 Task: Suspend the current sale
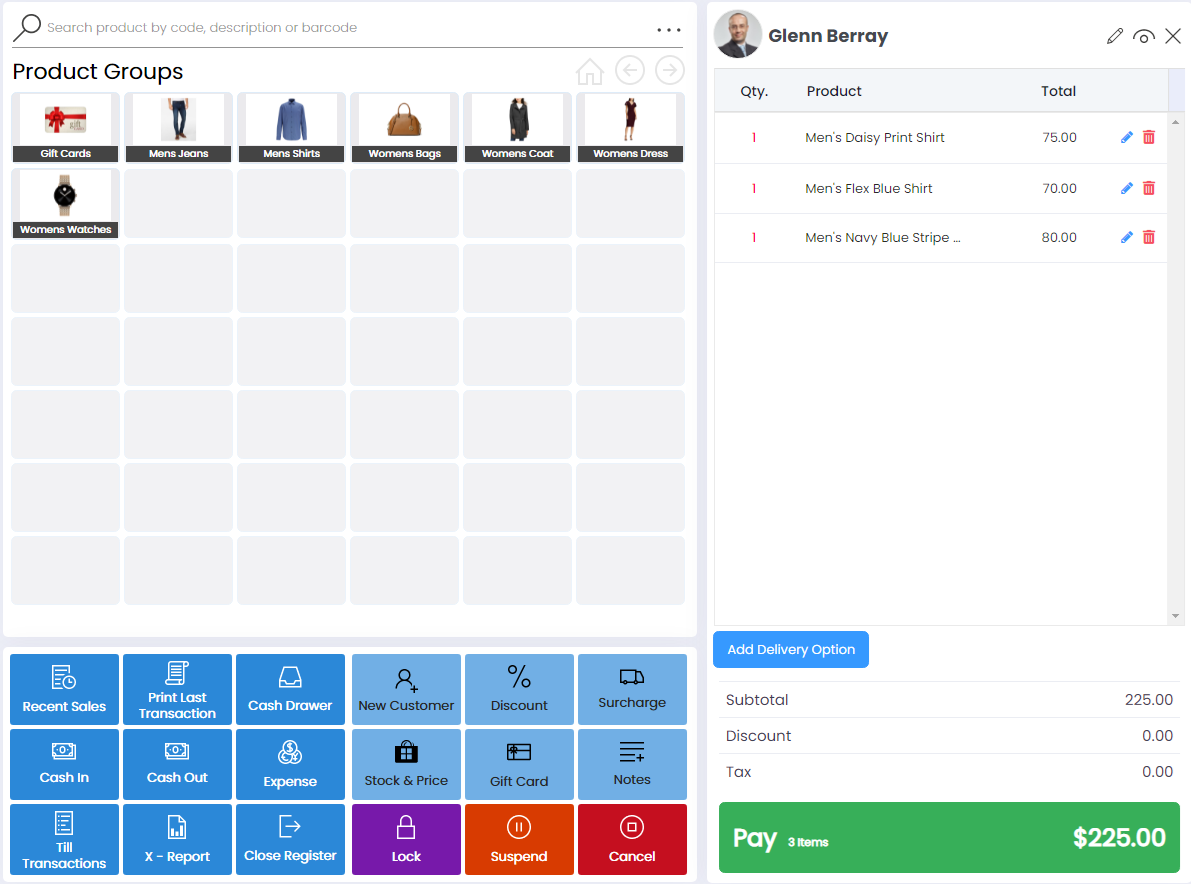(x=519, y=839)
